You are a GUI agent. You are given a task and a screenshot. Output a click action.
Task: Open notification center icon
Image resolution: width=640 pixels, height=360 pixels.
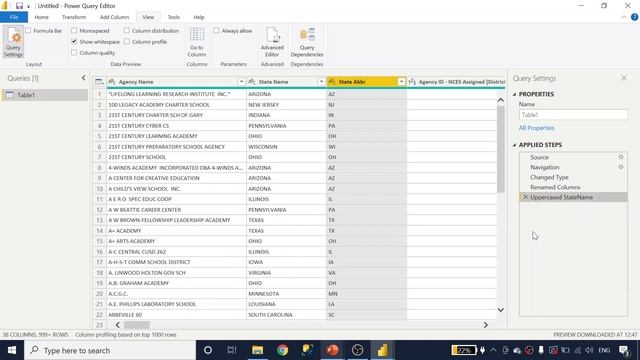click(x=624, y=350)
